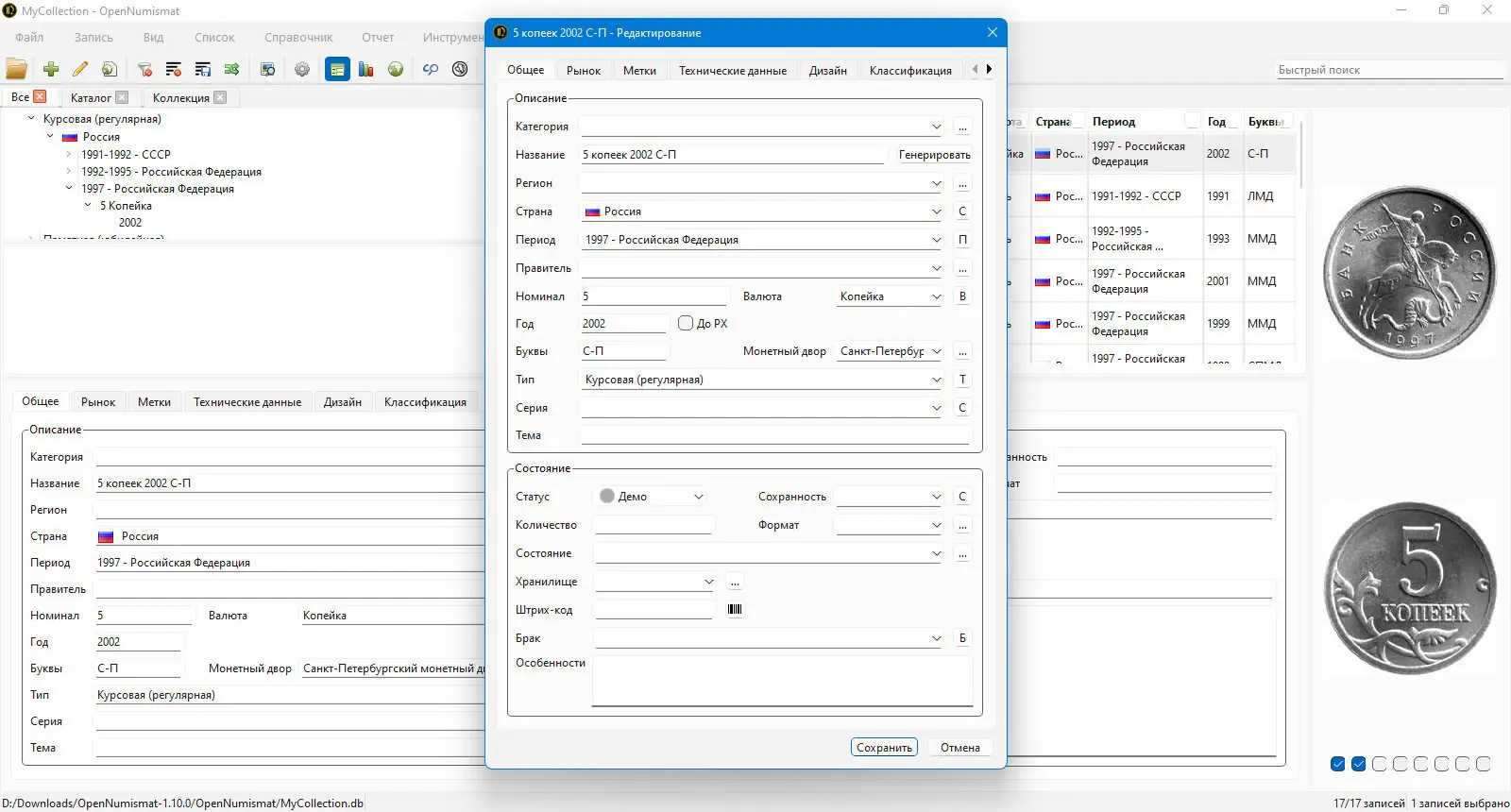Click the right arrow to scroll dialog tabs

pyautogui.click(x=989, y=69)
